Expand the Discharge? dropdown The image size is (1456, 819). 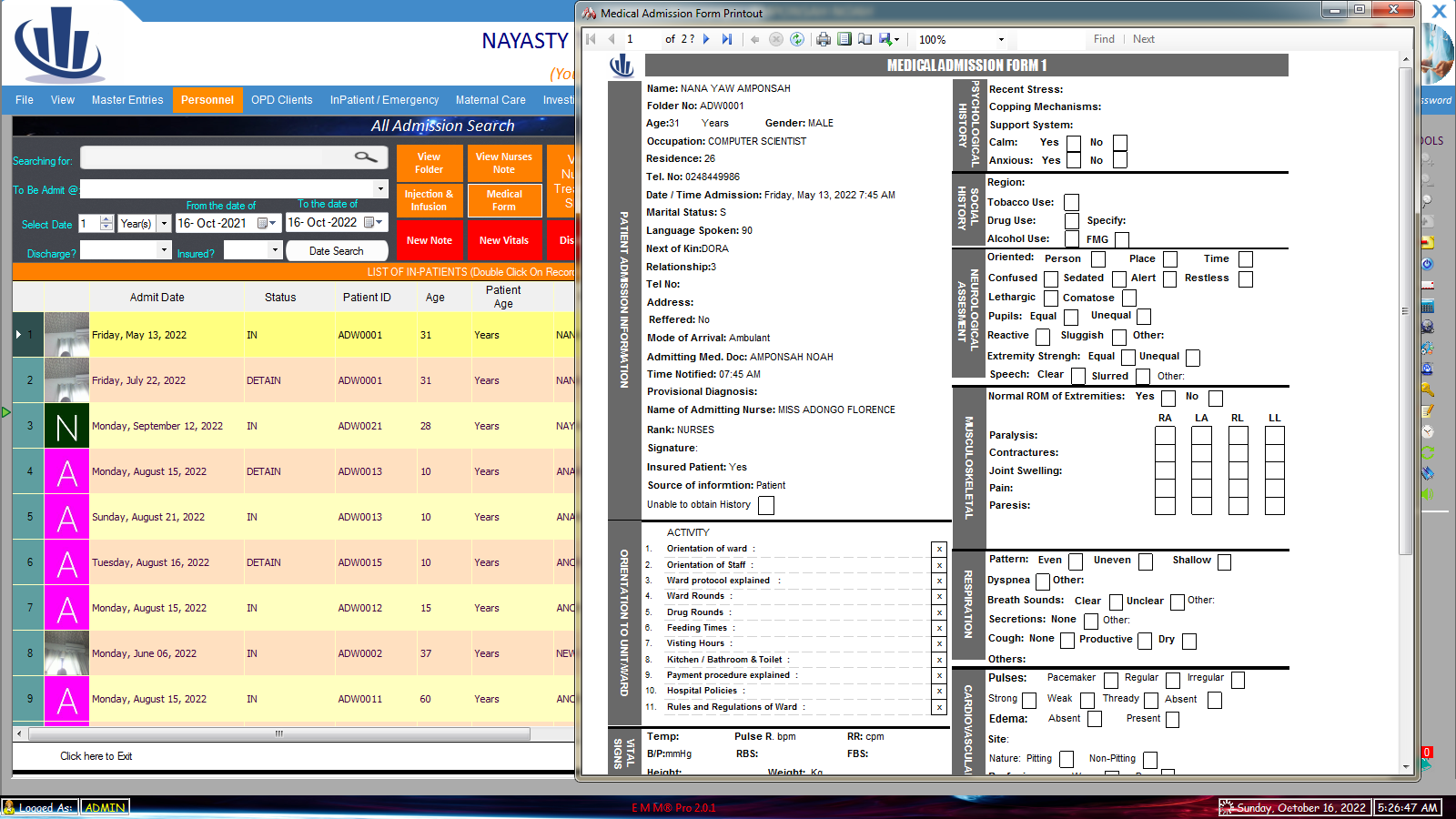pos(165,249)
